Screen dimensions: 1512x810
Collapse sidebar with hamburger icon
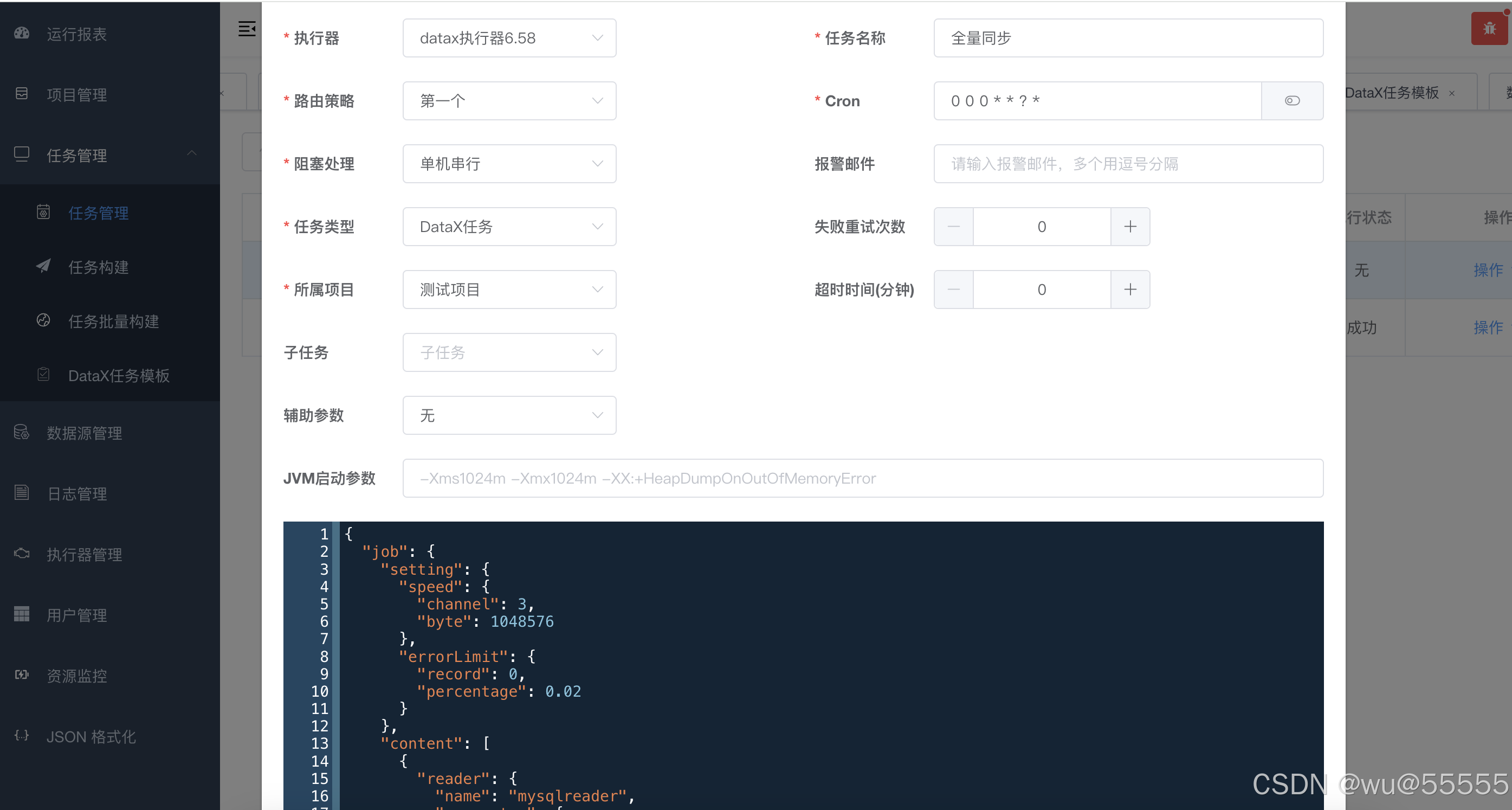pyautogui.click(x=247, y=28)
